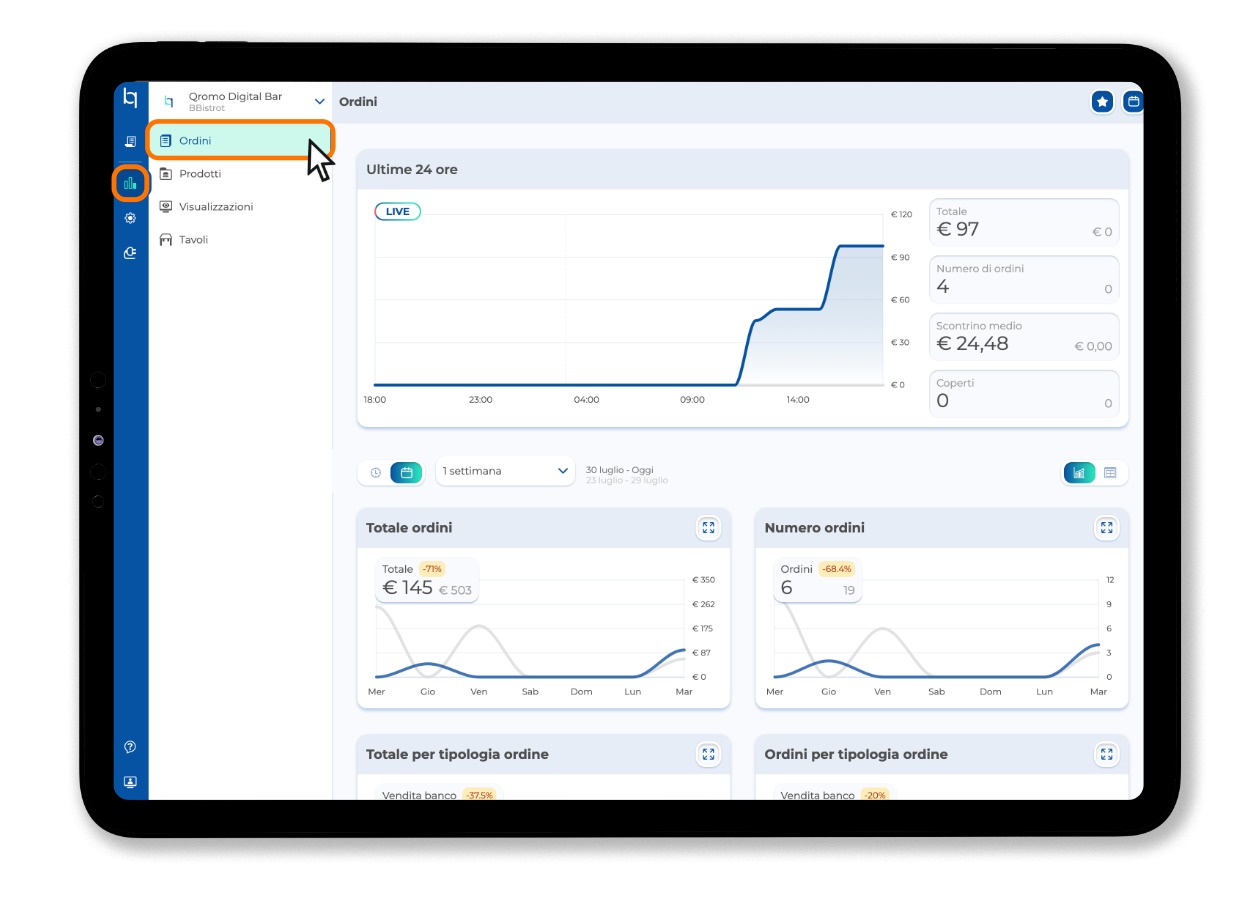Open the analytics bar chart sidebar icon
The image size is (1250, 920).
[130, 183]
